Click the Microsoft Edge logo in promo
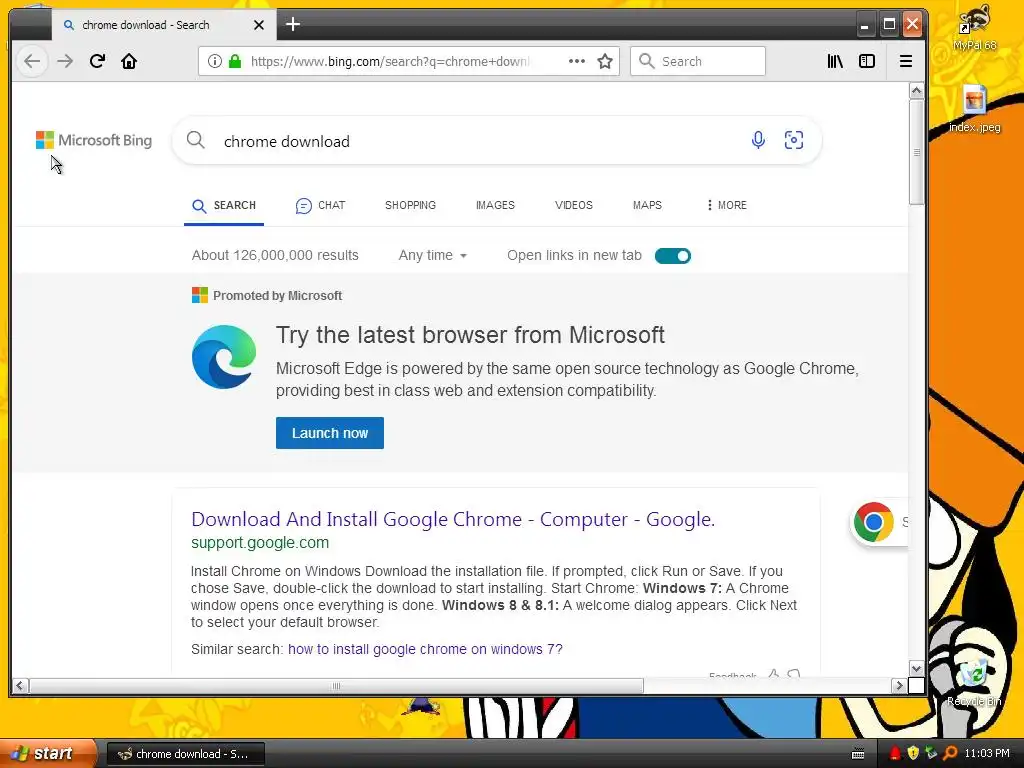This screenshot has height=768, width=1024. click(x=224, y=357)
